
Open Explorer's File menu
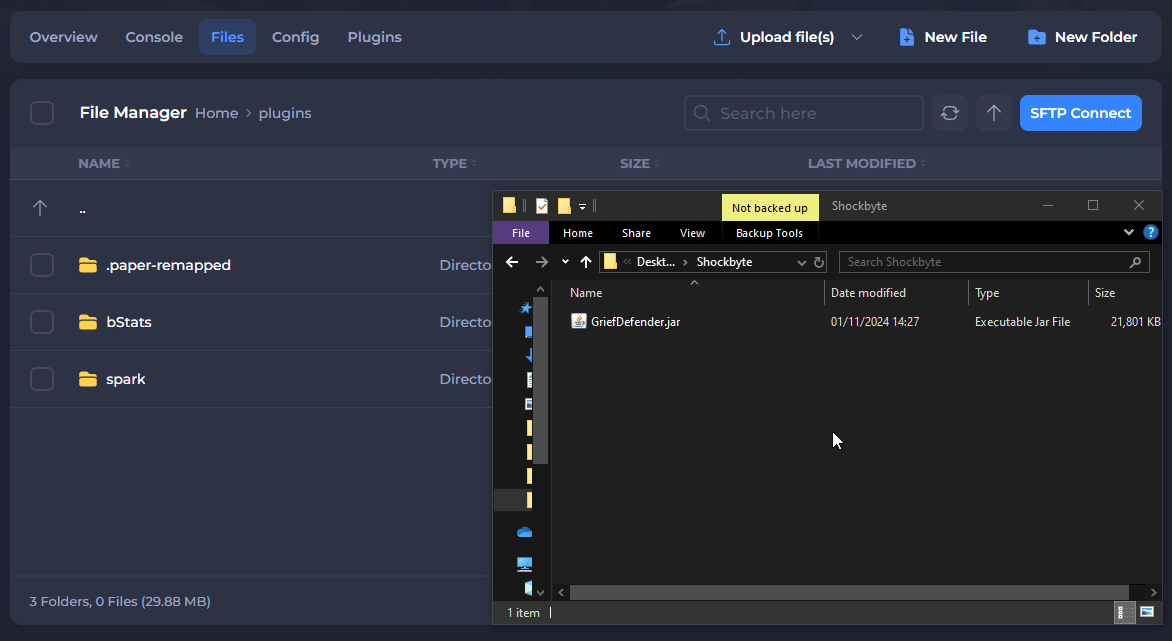(x=521, y=233)
